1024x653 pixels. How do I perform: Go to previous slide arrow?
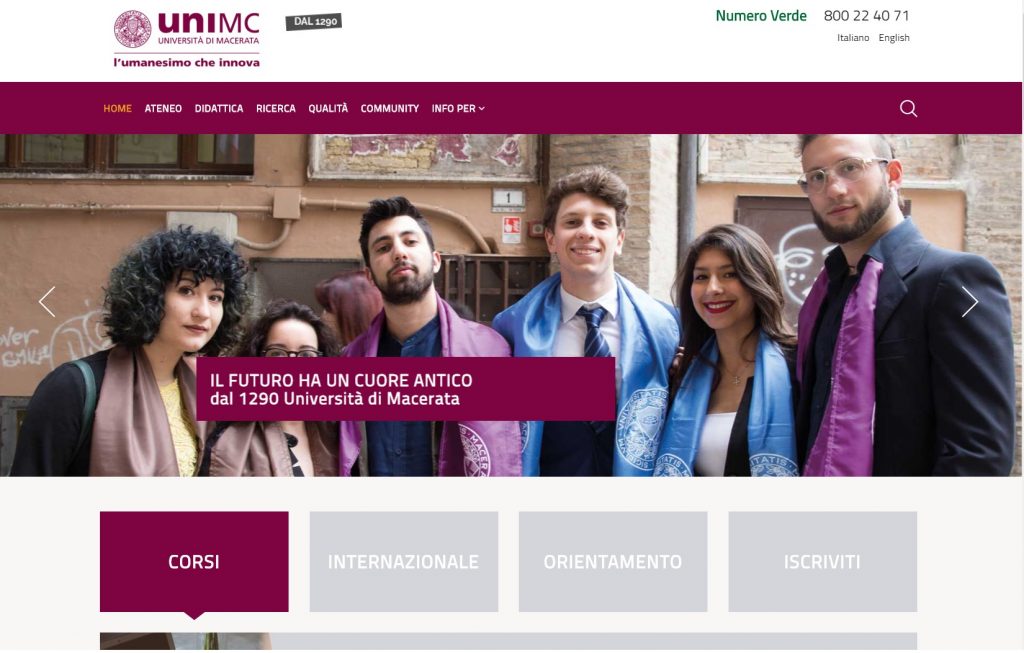[47, 302]
